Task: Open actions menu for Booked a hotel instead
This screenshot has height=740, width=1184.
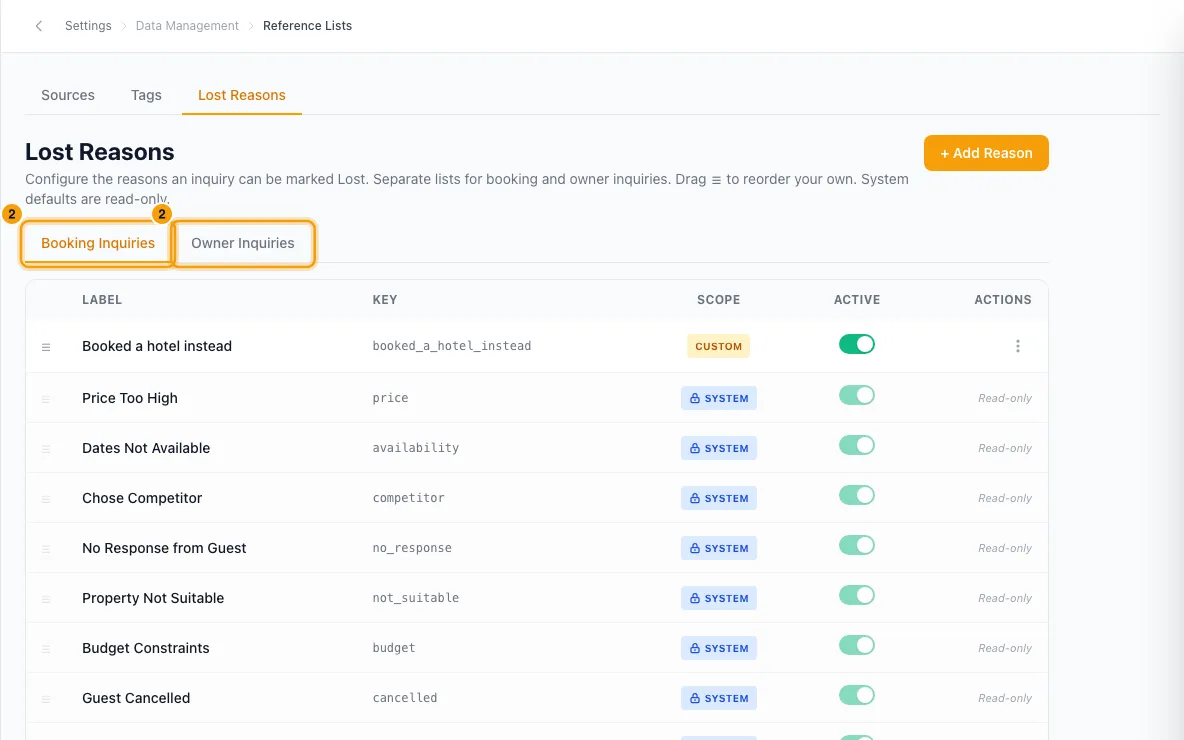Action: click(x=1018, y=346)
